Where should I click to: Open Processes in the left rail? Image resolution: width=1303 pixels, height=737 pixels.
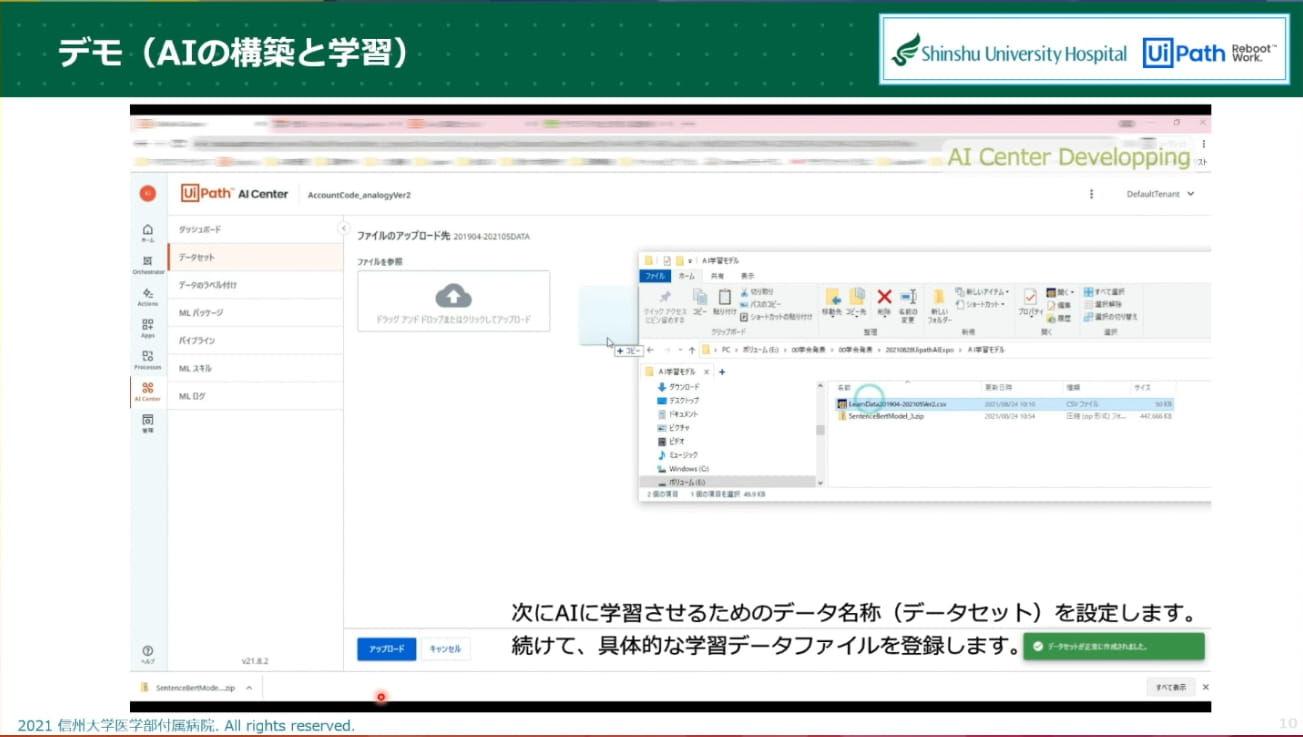pyautogui.click(x=148, y=359)
